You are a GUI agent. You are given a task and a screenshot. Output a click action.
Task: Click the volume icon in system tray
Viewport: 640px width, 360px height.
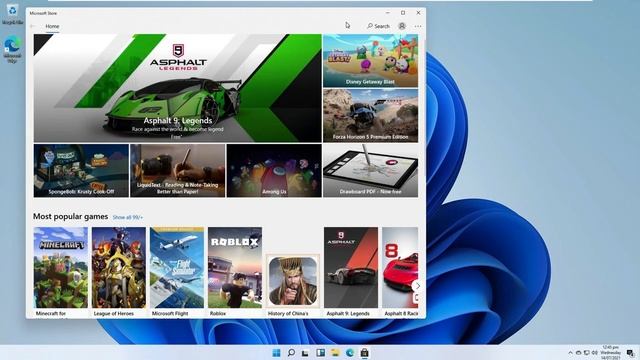pos(595,353)
